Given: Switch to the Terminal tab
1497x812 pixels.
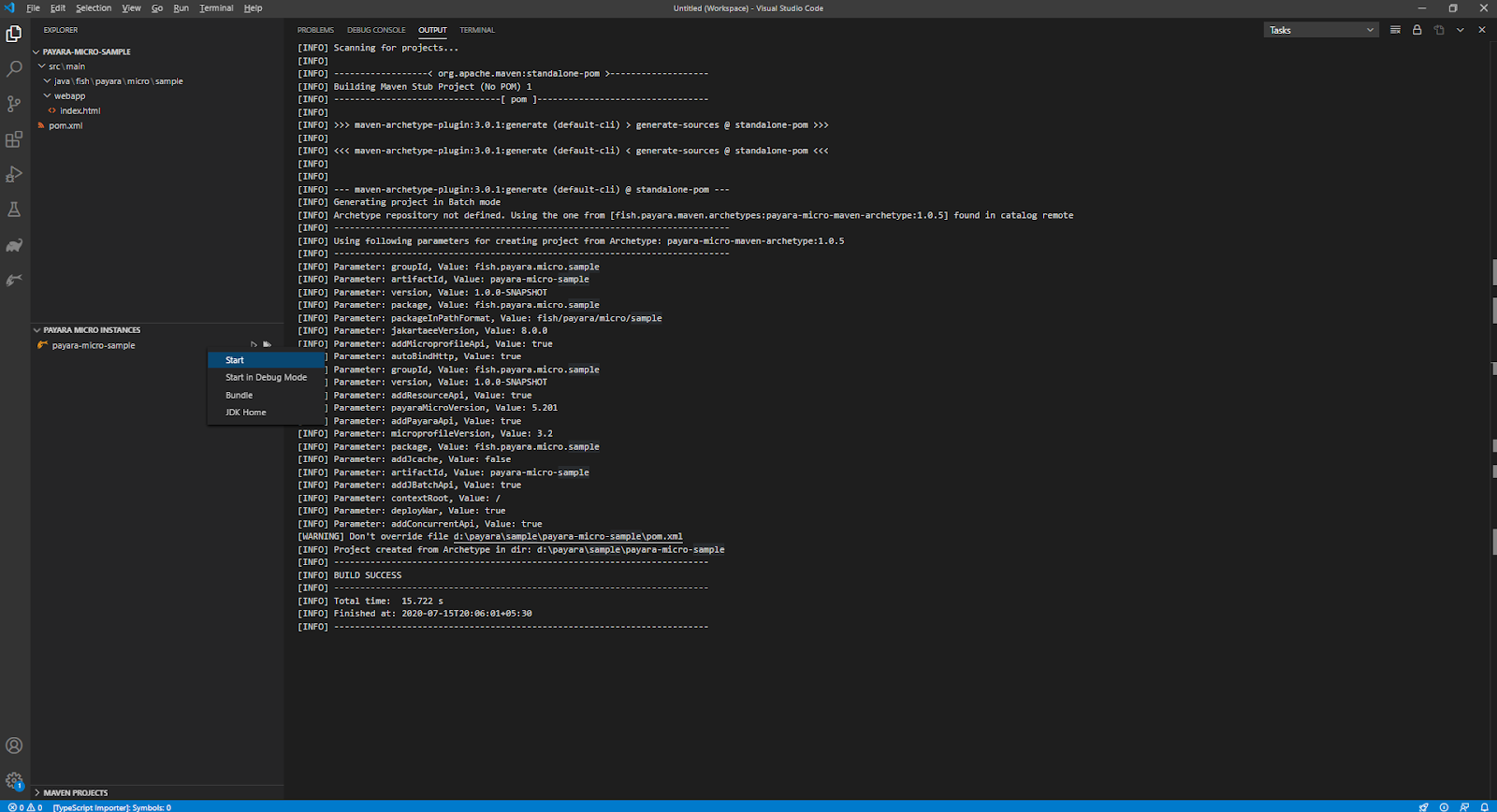Looking at the screenshot, I should [x=477, y=30].
